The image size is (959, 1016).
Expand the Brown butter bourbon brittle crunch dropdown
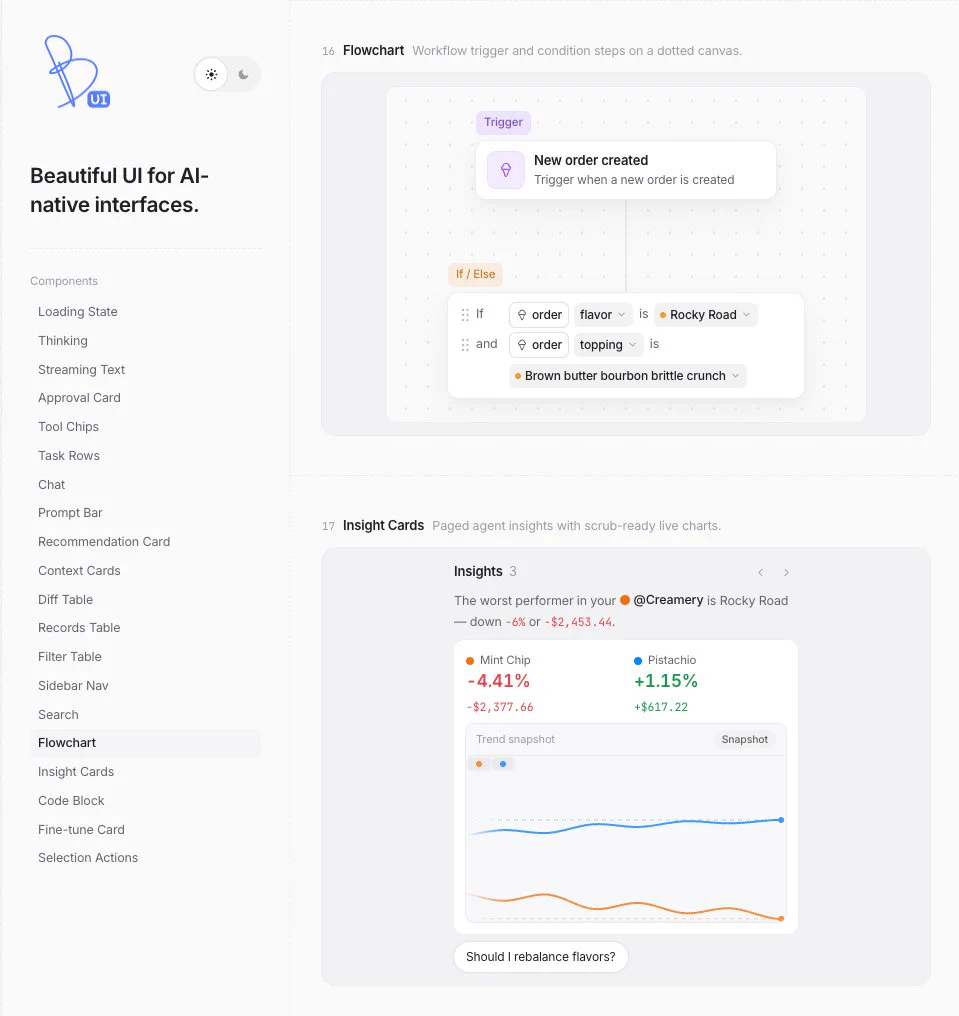click(x=628, y=376)
